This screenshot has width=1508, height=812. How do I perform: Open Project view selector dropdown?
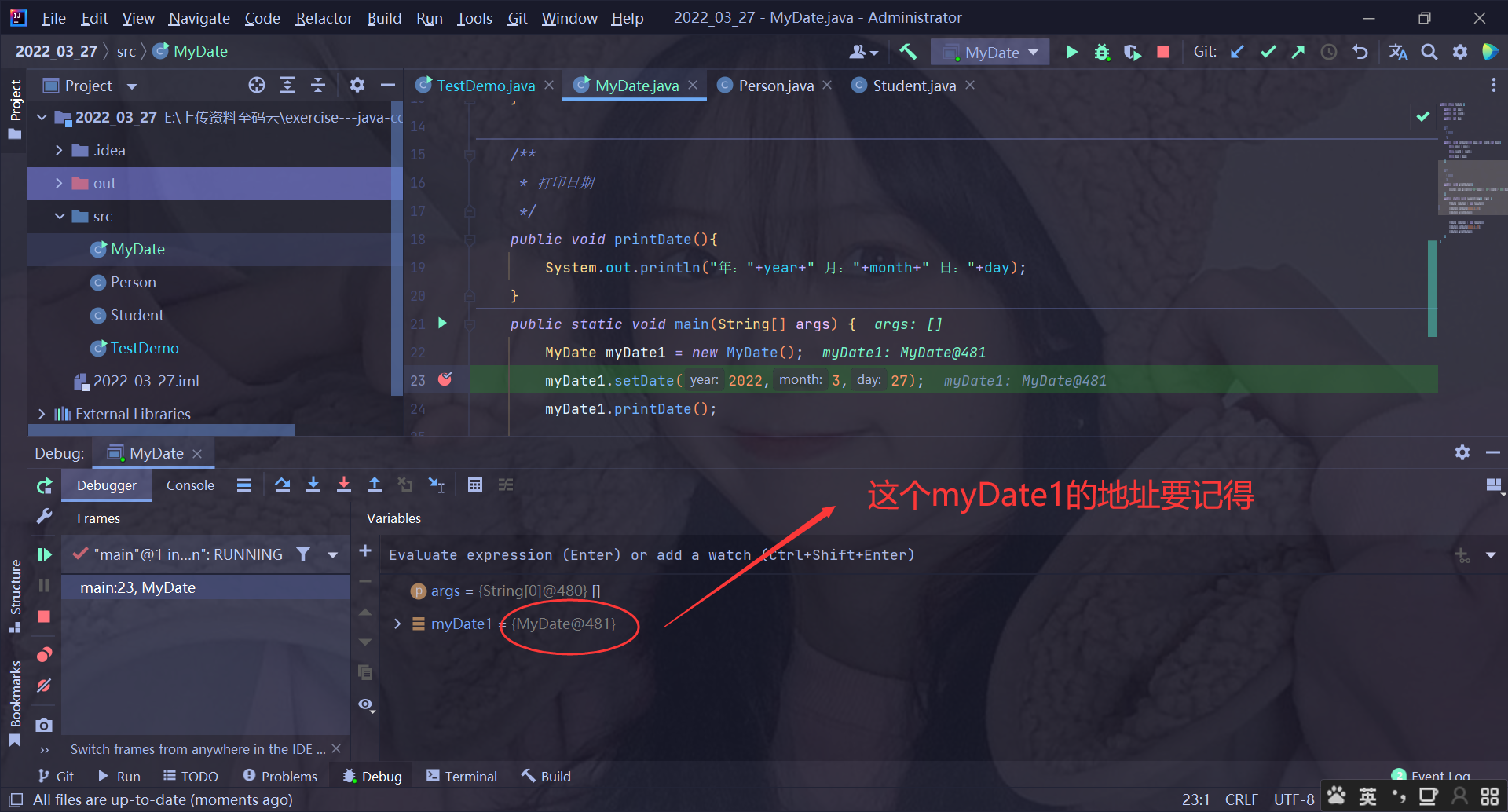click(132, 86)
